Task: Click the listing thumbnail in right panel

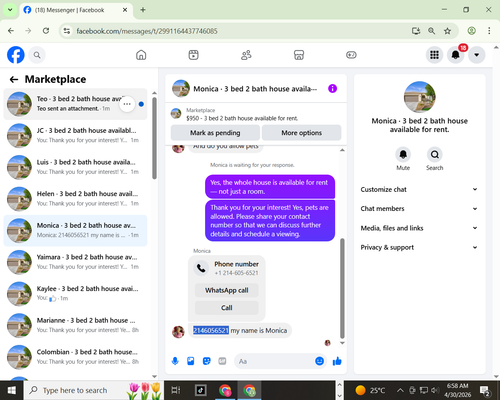Action: pos(419,97)
